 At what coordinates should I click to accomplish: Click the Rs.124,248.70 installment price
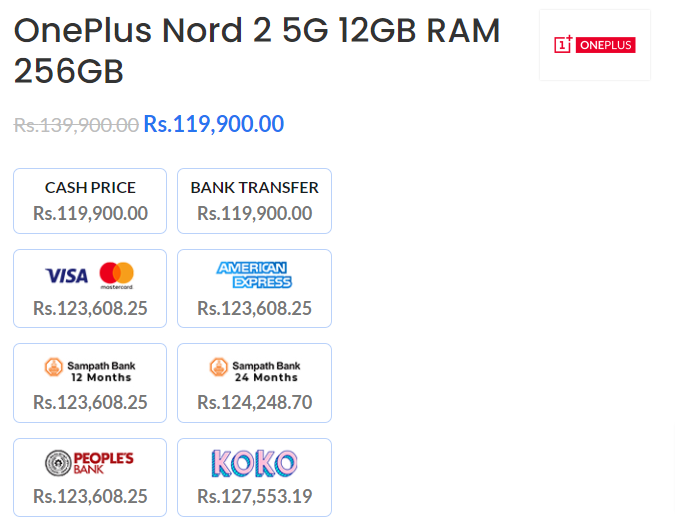[x=254, y=402]
